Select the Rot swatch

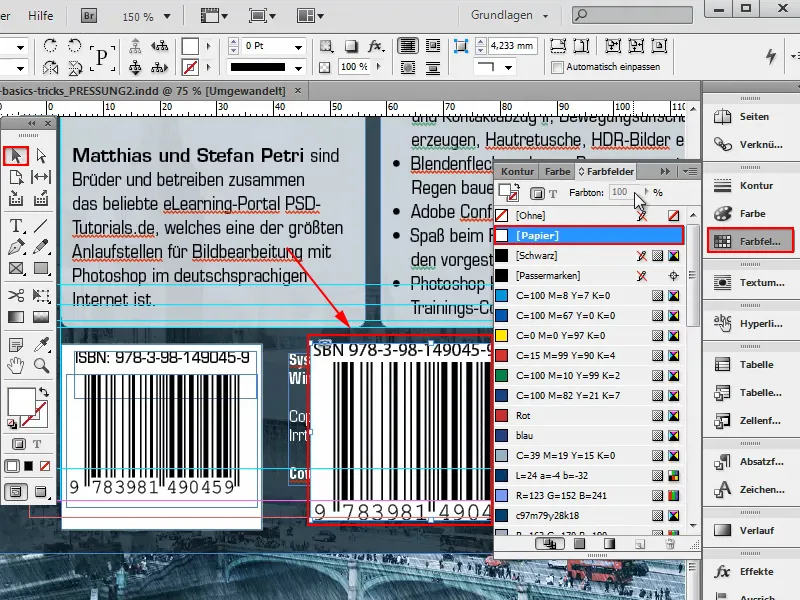coord(589,415)
